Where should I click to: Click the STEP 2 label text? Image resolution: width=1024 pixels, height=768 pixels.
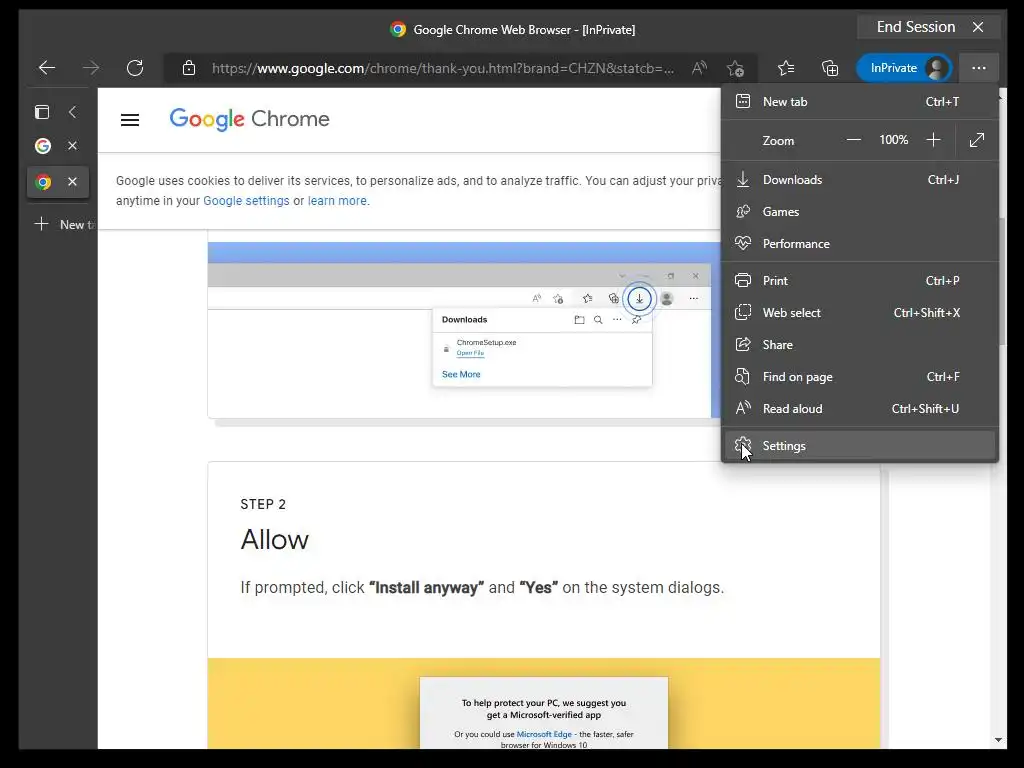pyautogui.click(x=263, y=504)
